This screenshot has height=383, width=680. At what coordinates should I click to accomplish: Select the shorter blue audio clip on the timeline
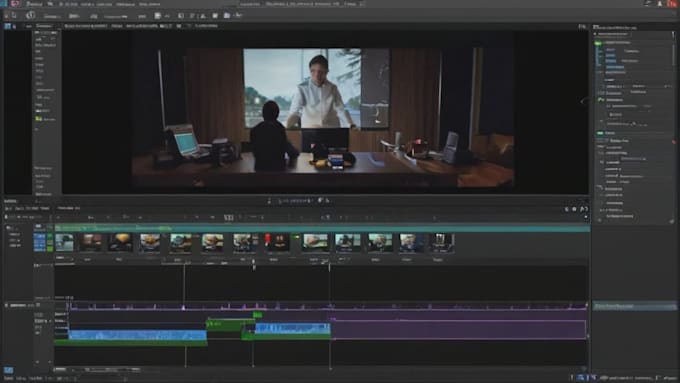[292, 329]
